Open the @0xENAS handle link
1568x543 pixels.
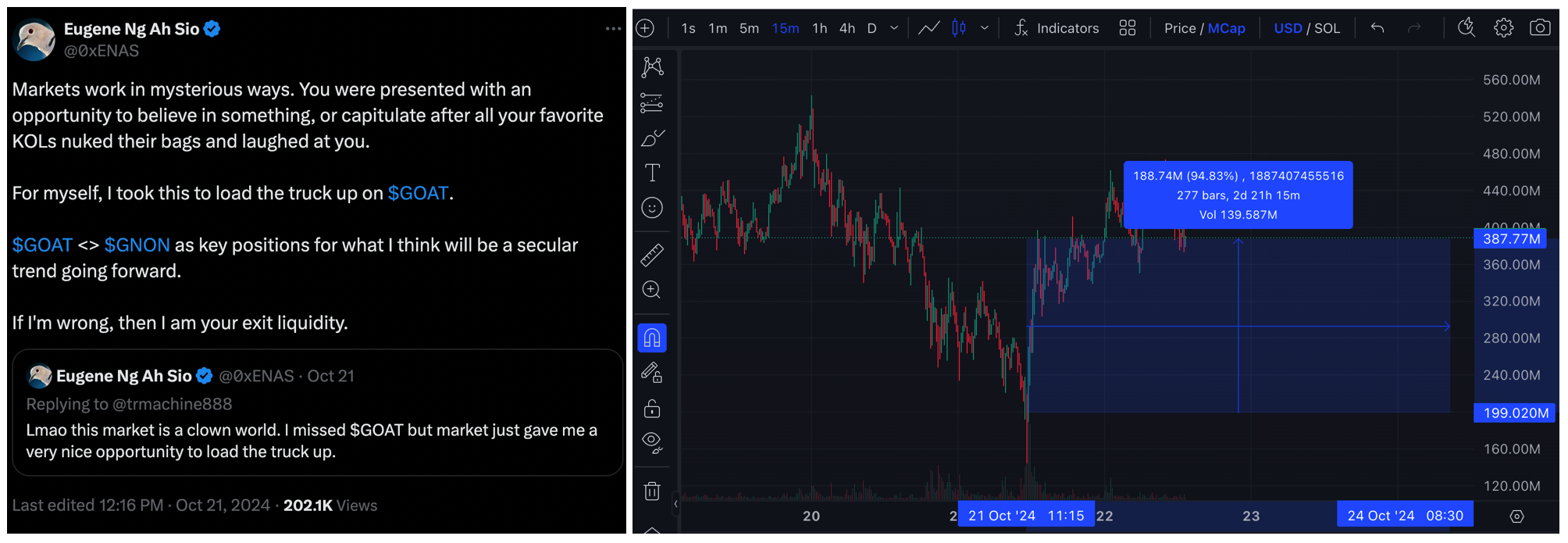[102, 51]
